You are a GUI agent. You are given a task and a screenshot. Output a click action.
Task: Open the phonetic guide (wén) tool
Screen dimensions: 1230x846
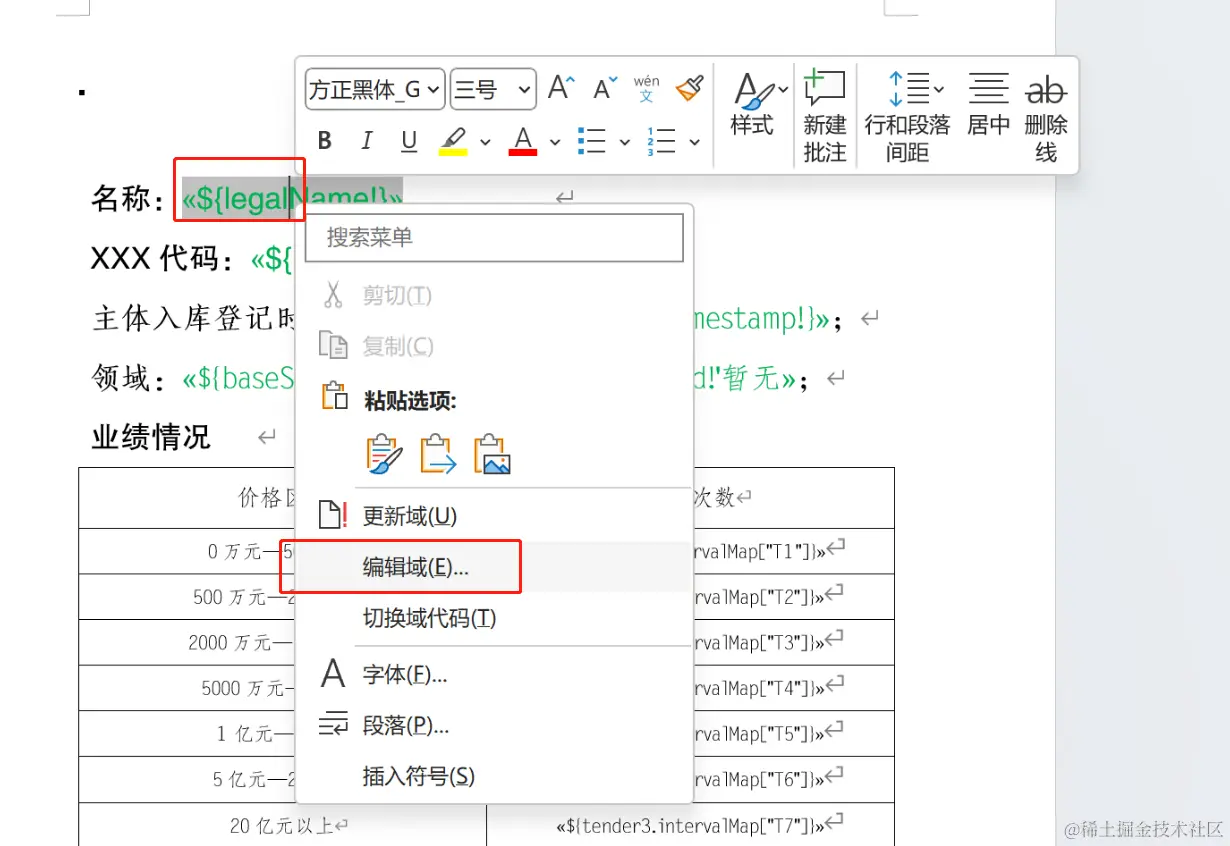click(646, 89)
